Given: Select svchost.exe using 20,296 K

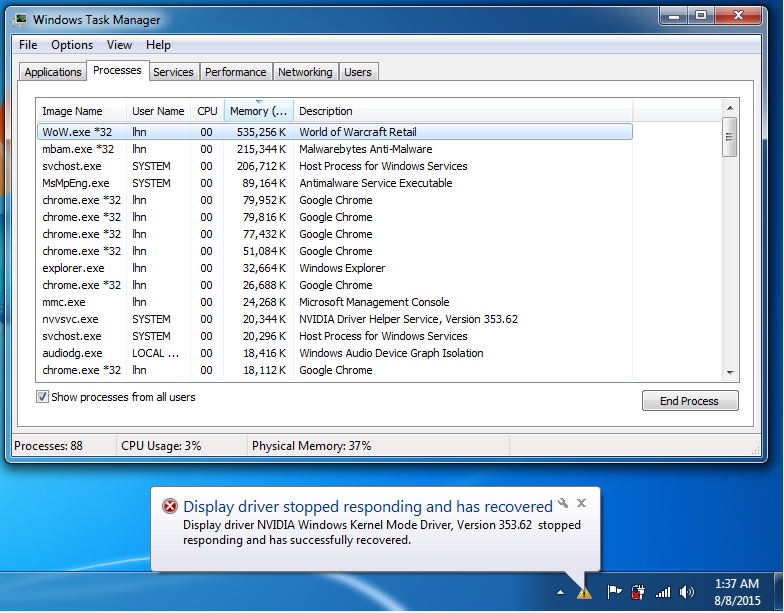Looking at the screenshot, I should pyautogui.click(x=334, y=336).
